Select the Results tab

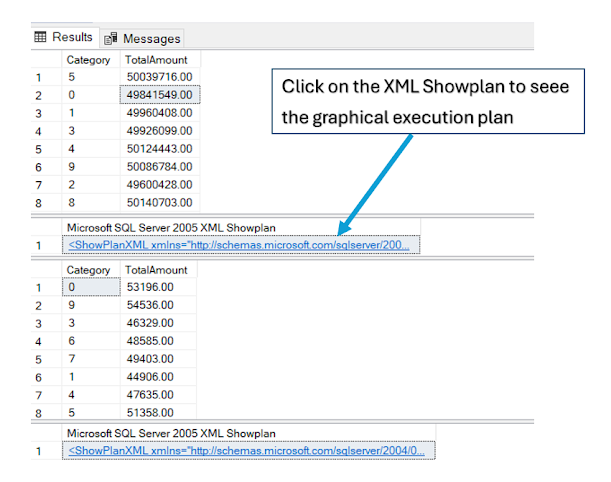click(72, 37)
